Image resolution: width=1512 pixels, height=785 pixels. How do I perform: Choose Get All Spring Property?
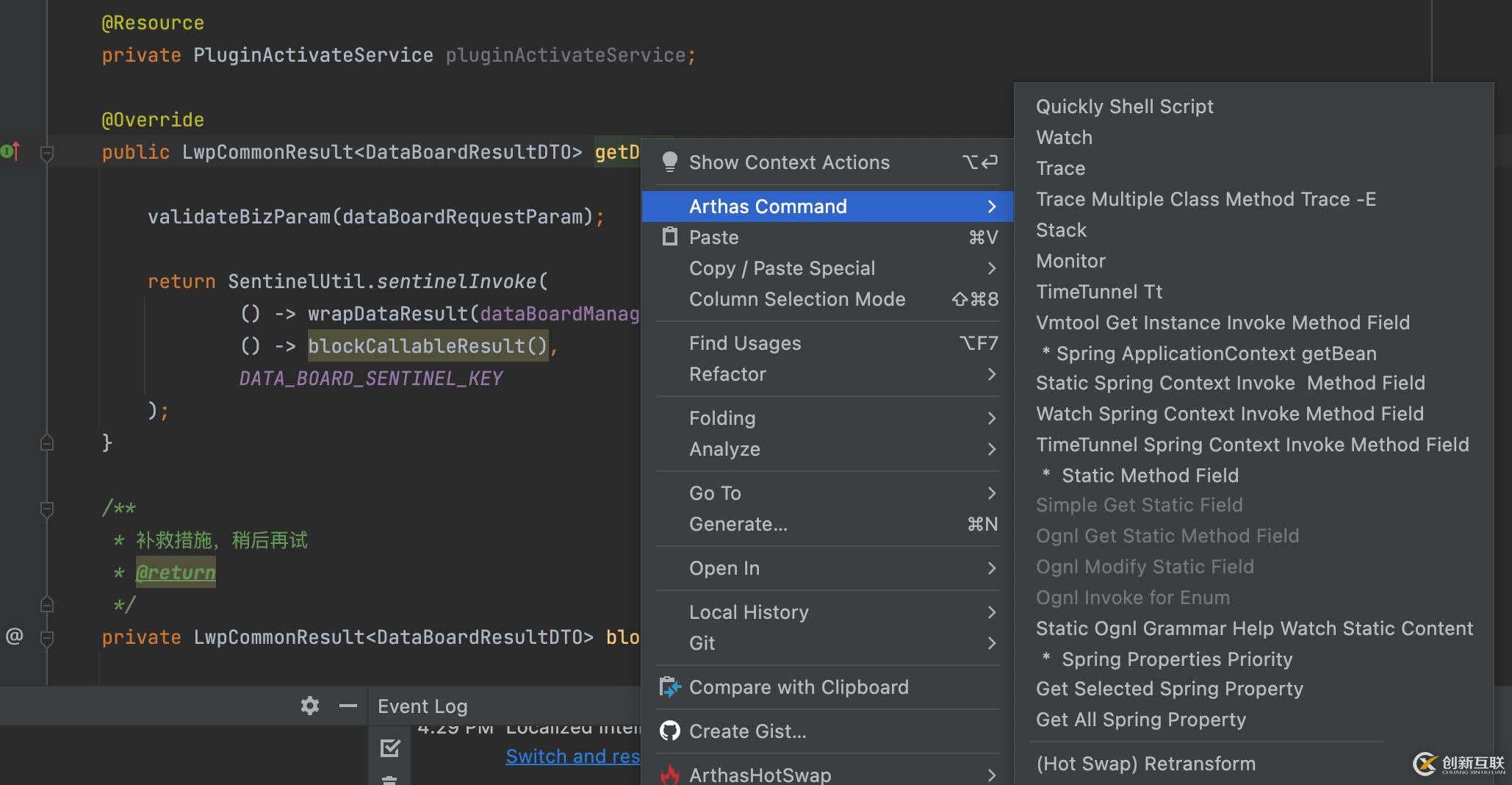[x=1140, y=720]
